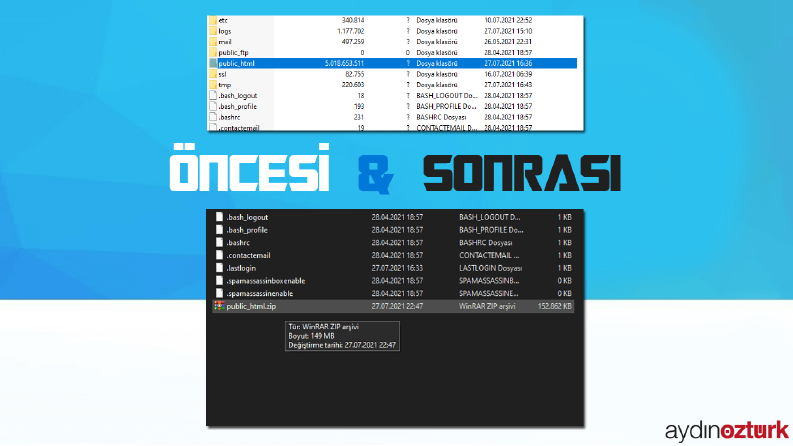The height and width of the screenshot is (446, 793).
Task: Click the date 26.05.2021 22:31
Action: (508, 42)
